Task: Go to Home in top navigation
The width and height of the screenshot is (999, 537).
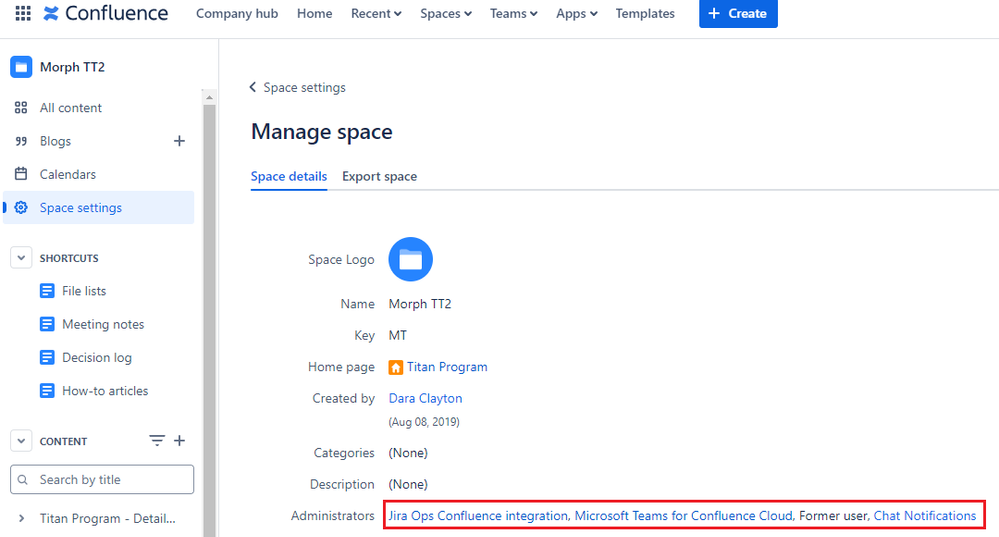Action: tap(315, 13)
